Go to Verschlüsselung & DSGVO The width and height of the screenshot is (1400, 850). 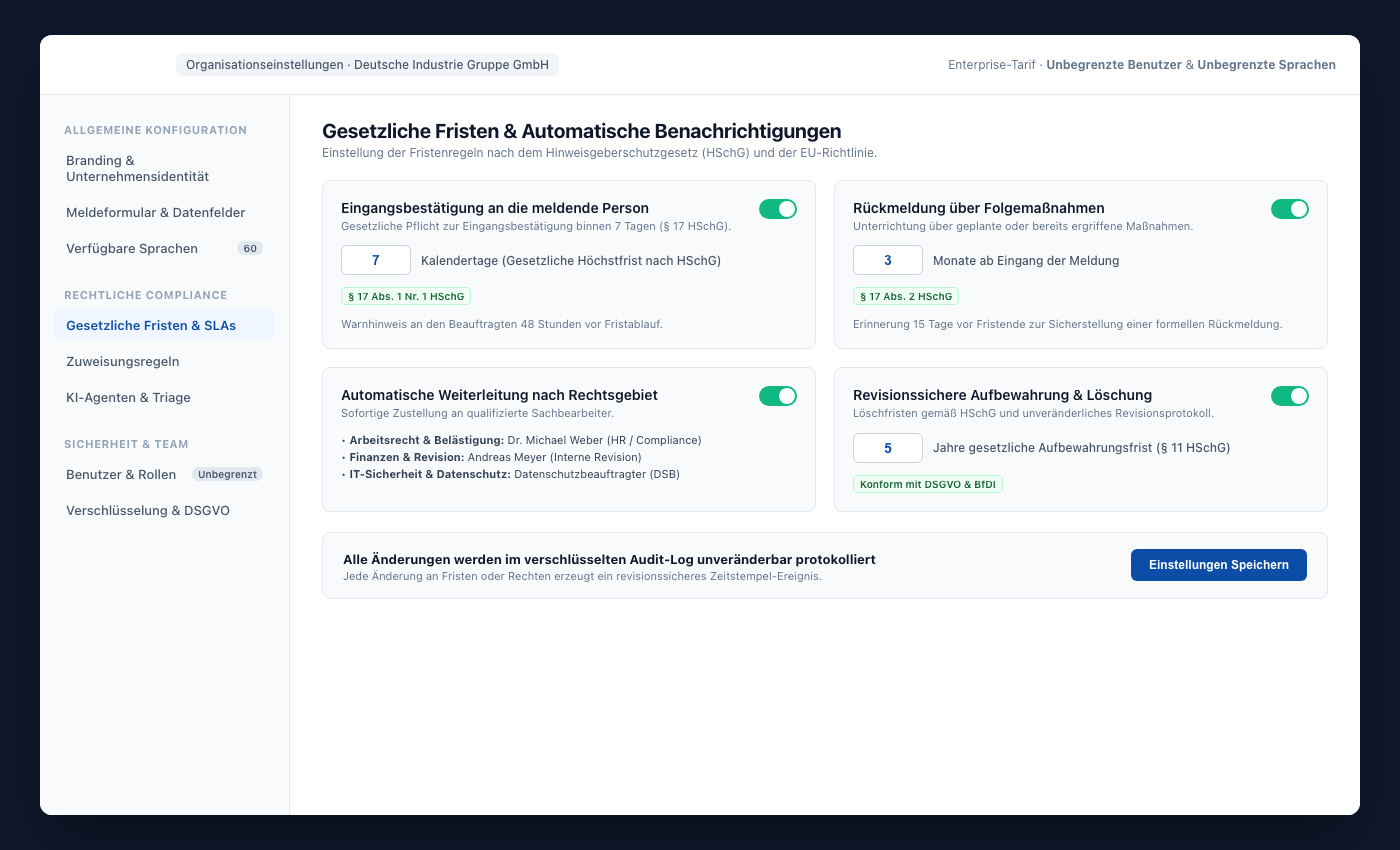(x=164, y=511)
